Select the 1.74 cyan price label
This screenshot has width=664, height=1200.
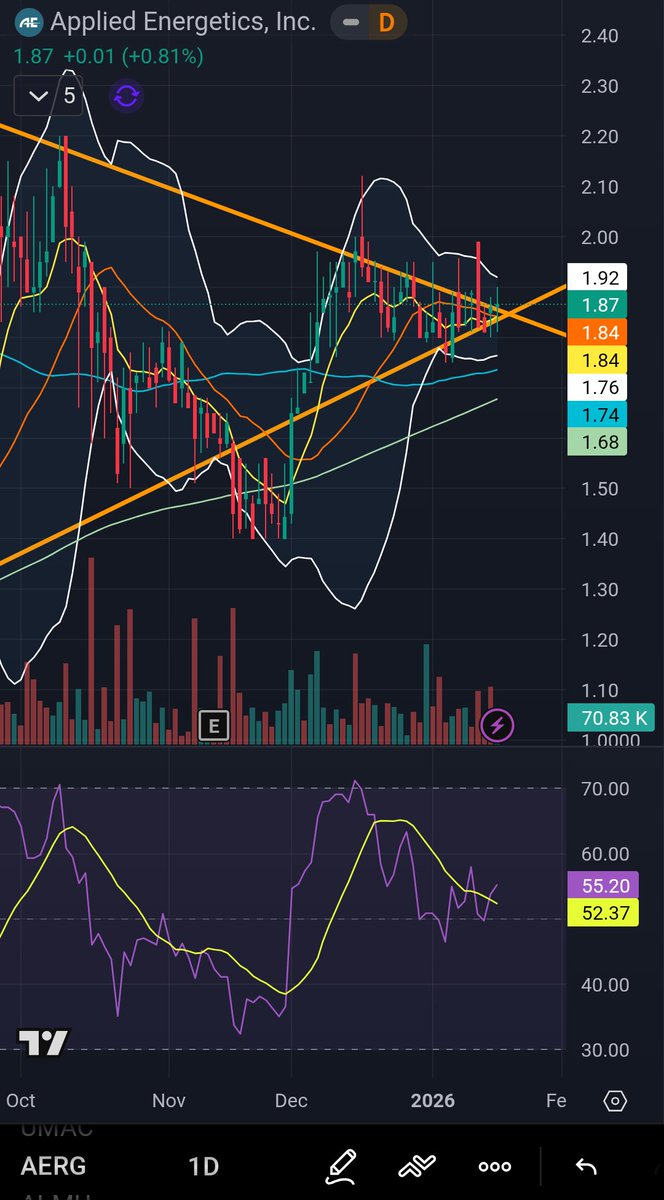(x=597, y=415)
